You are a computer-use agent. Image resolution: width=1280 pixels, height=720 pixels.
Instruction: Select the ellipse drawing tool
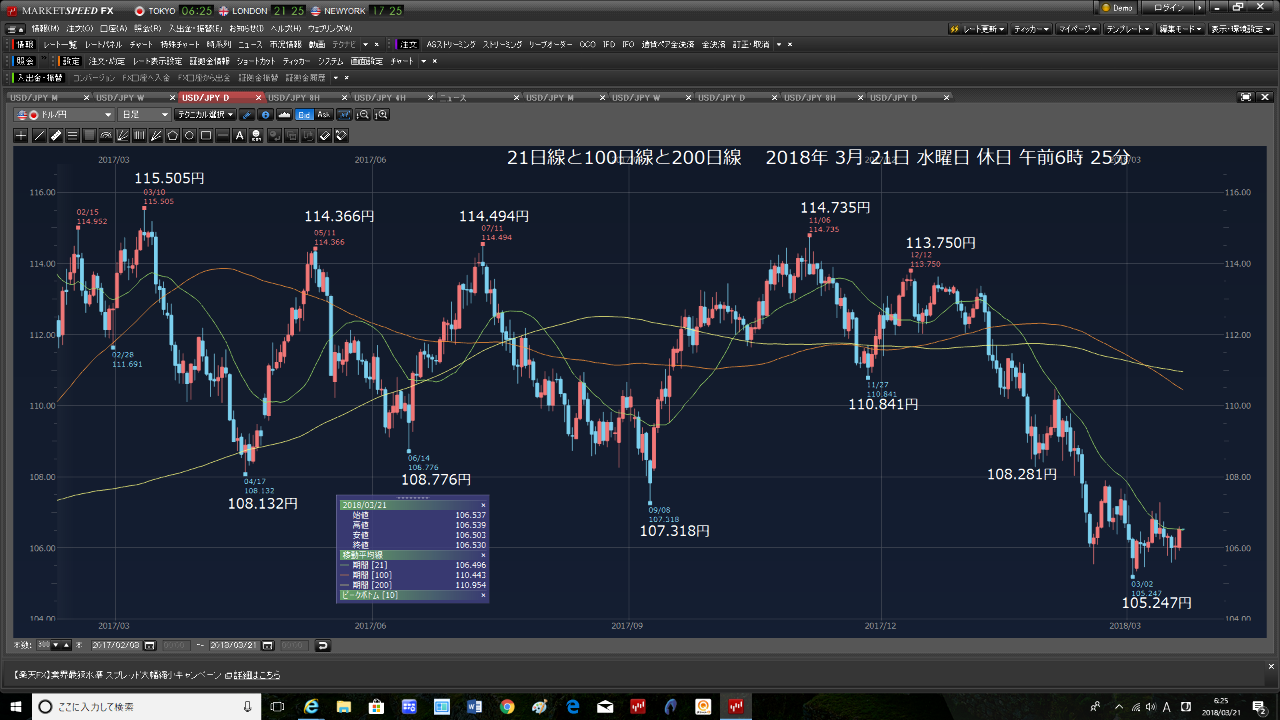click(188, 136)
